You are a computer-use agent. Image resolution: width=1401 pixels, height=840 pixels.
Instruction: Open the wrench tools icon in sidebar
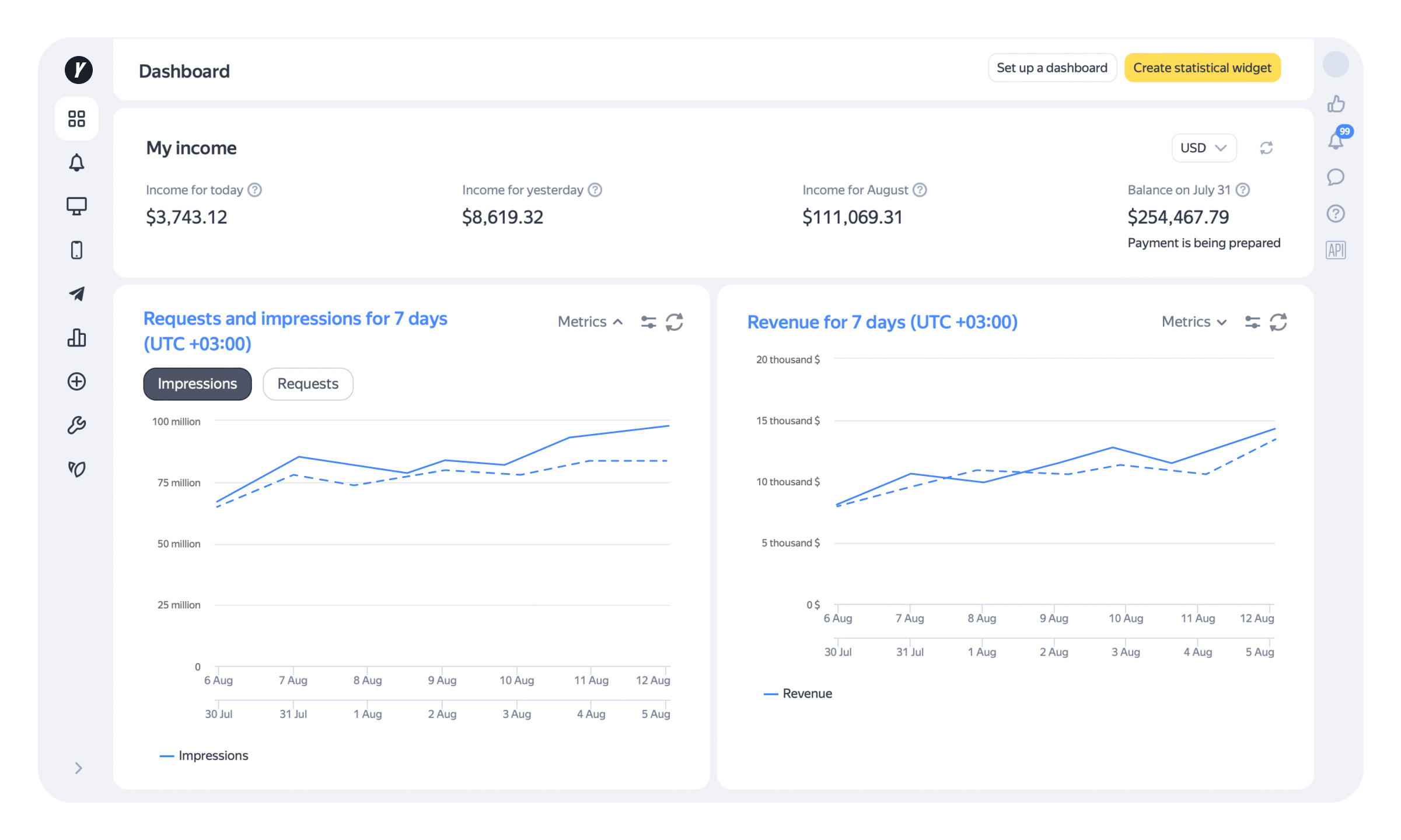pos(76,425)
